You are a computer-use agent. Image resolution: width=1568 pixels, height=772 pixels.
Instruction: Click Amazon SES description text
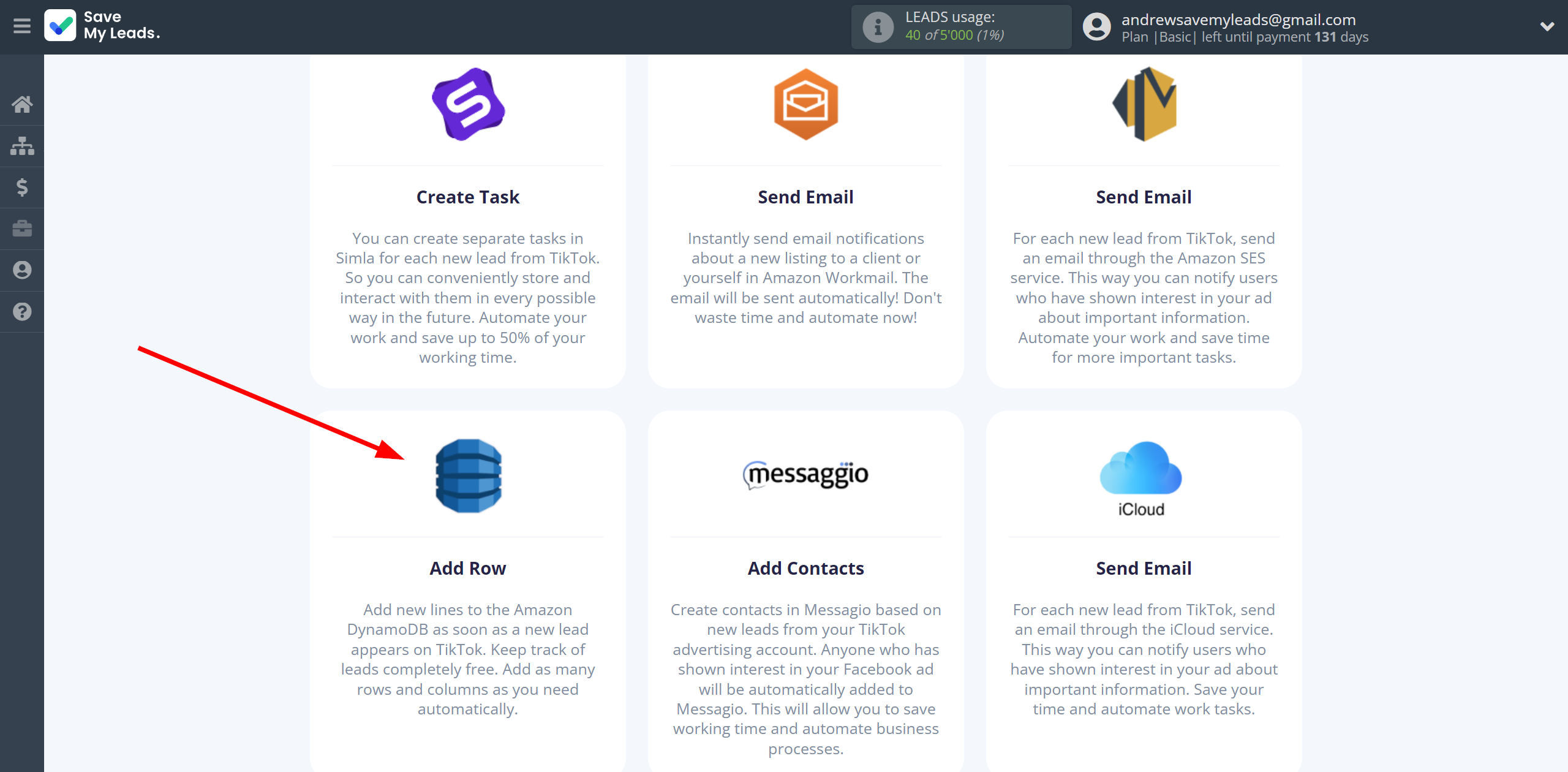coord(1144,298)
